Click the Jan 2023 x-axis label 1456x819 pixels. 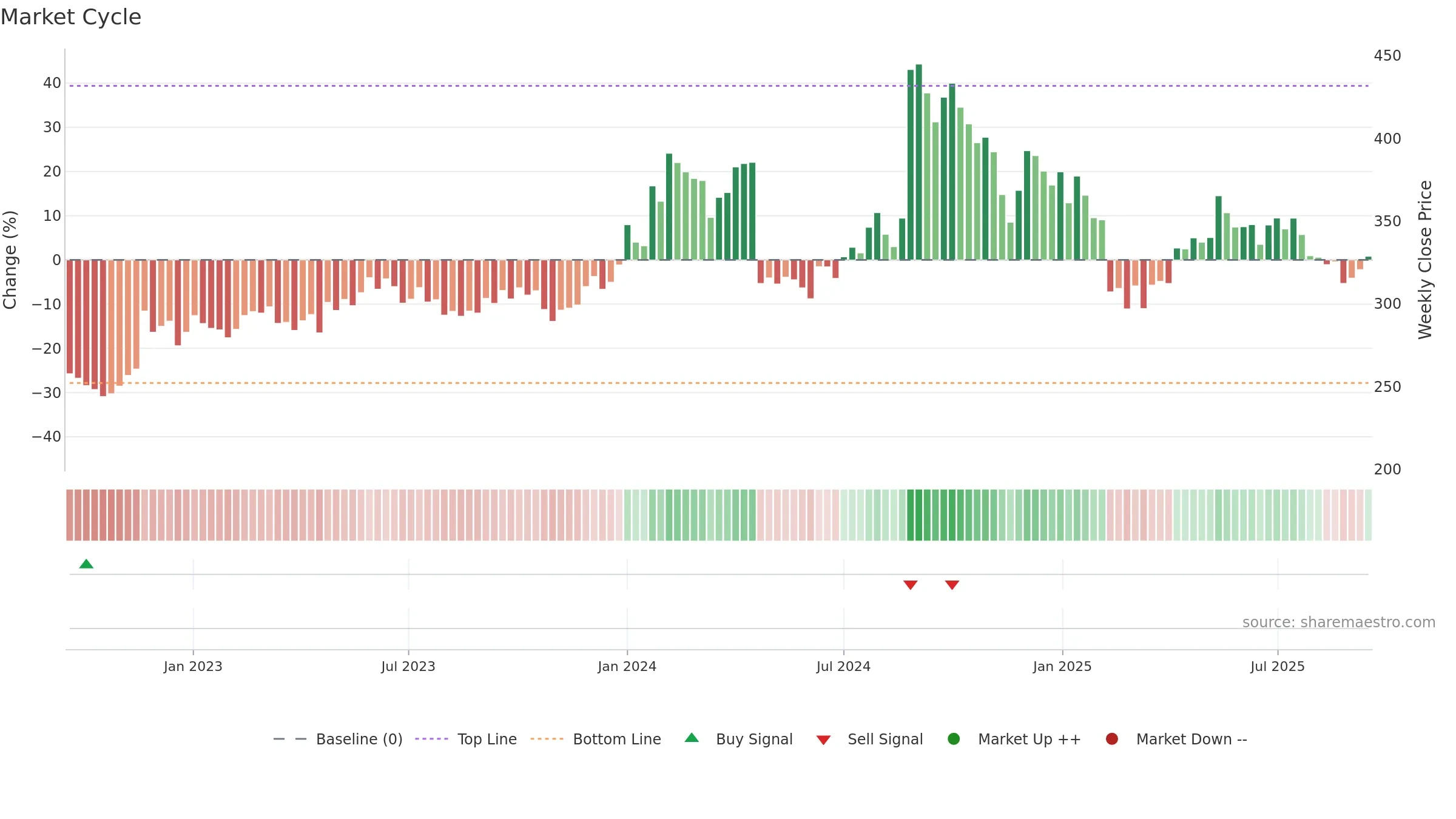(x=193, y=667)
